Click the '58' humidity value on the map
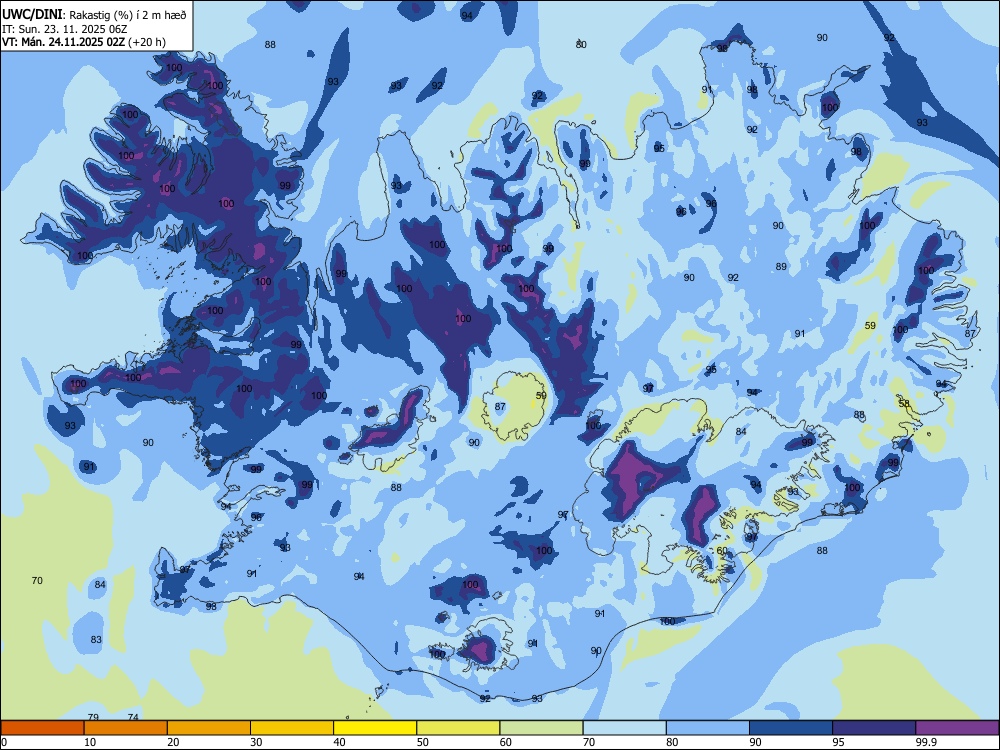This screenshot has width=1000, height=750. click(904, 404)
